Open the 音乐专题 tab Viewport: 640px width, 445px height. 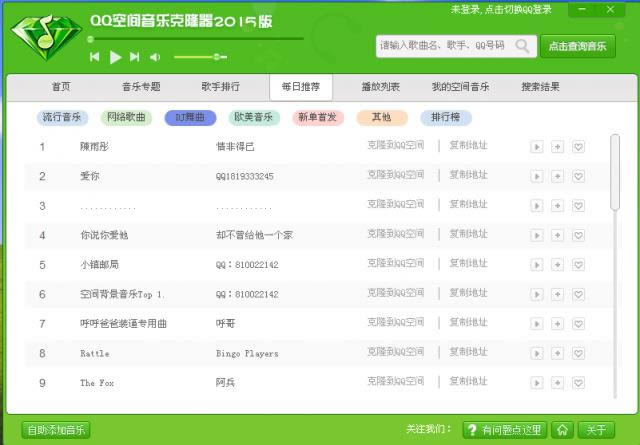[141, 87]
